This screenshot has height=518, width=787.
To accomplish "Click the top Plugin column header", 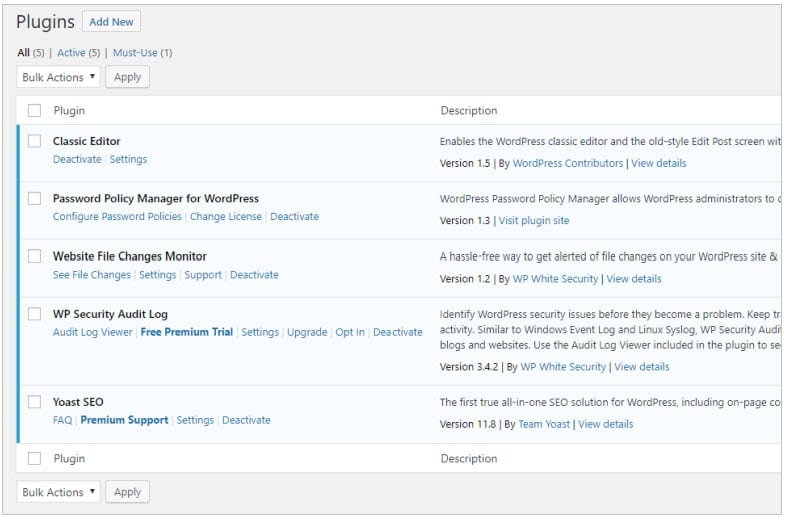I will (69, 110).
